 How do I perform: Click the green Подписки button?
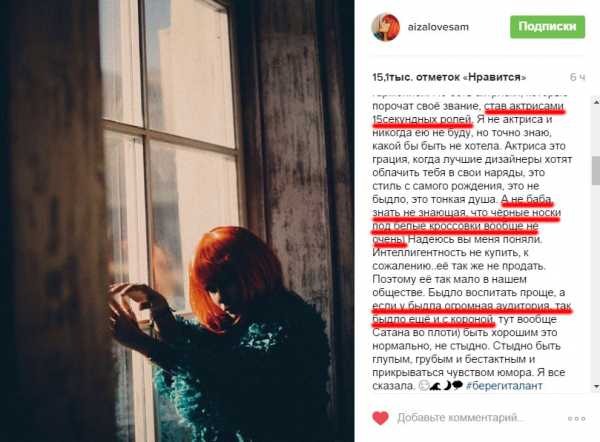point(547,27)
